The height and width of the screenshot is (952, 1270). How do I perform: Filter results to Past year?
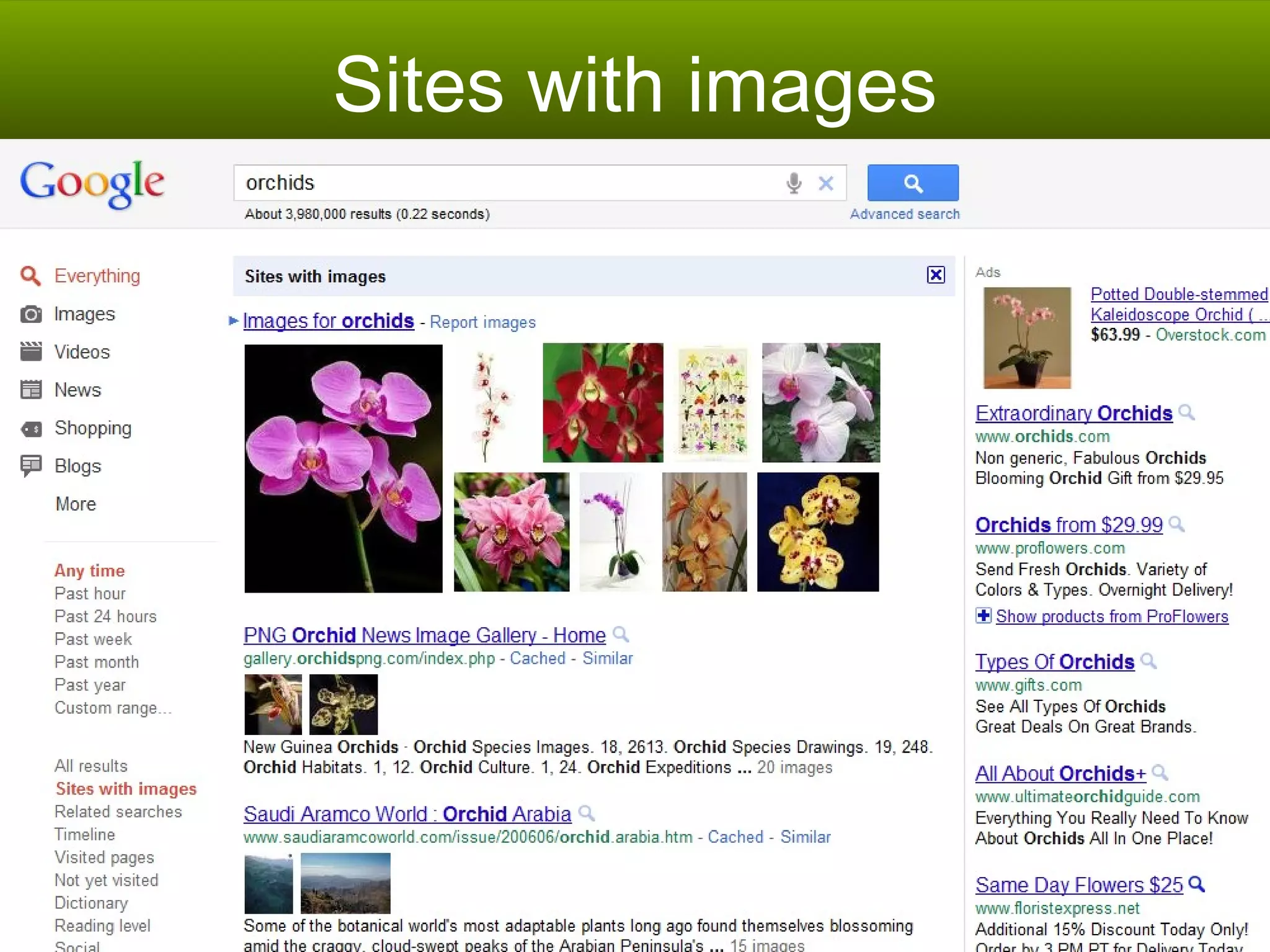90,685
